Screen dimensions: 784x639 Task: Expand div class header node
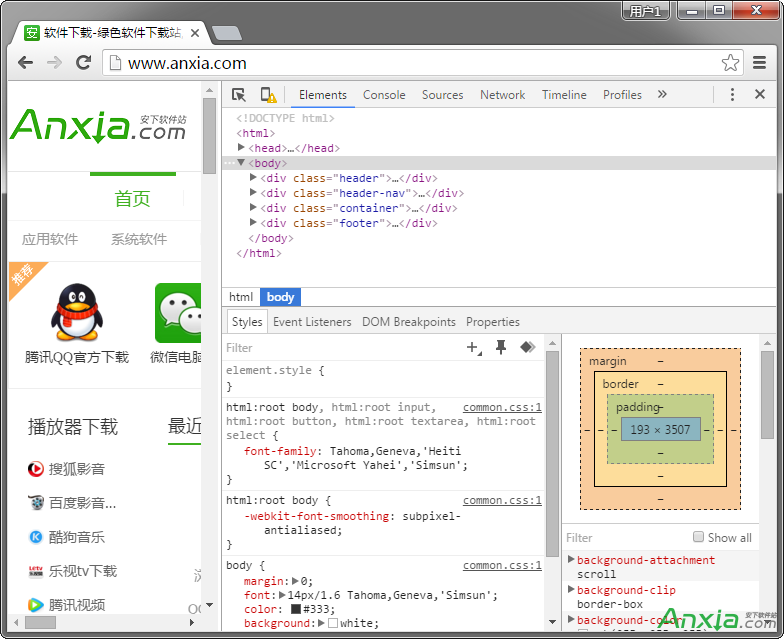click(x=253, y=178)
